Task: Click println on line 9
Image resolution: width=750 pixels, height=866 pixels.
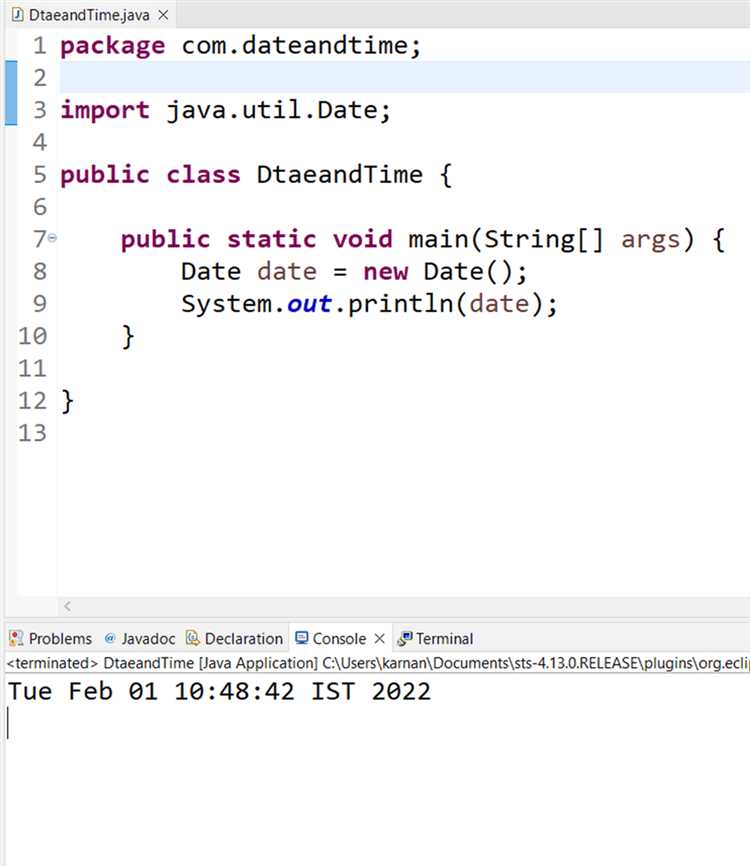Action: point(400,305)
